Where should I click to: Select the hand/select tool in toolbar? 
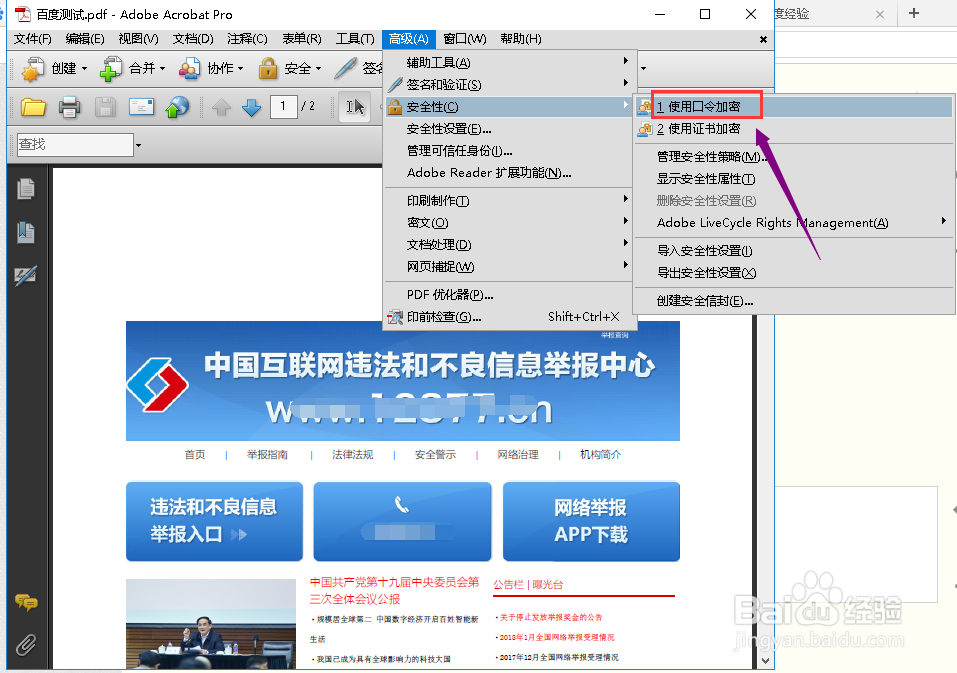pyautogui.click(x=355, y=106)
